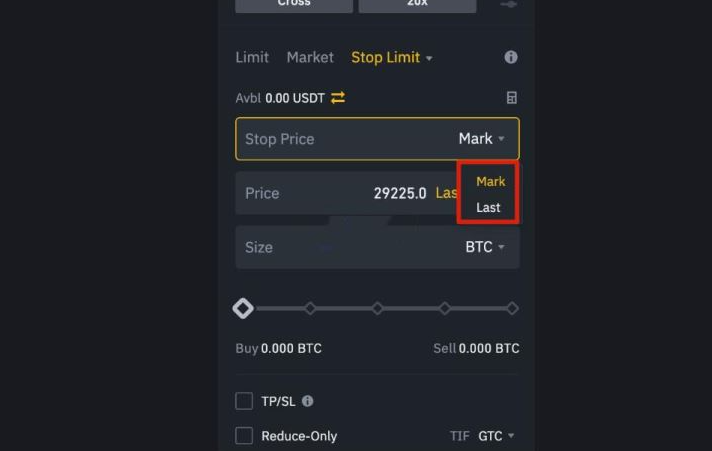This screenshot has height=451, width=712.
Task: Click the order type info icon
Action: [x=511, y=58]
